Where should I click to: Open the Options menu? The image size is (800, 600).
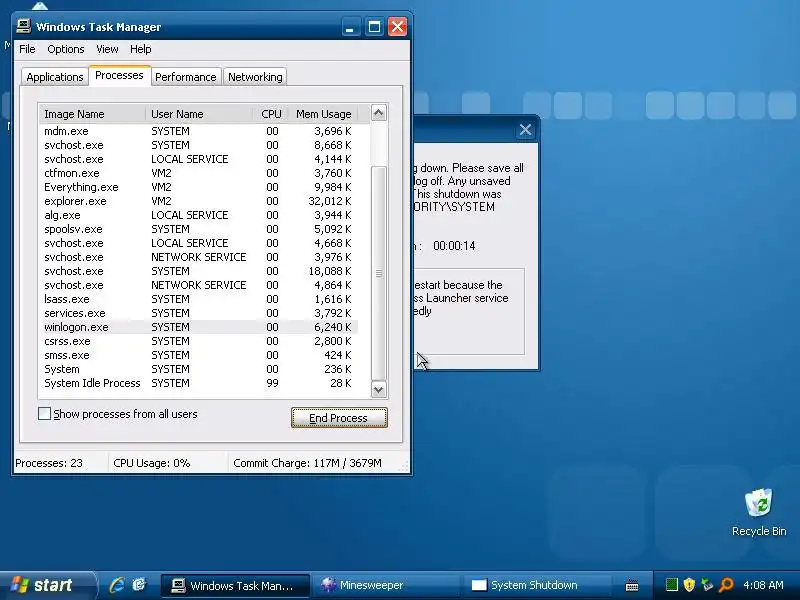[66, 49]
